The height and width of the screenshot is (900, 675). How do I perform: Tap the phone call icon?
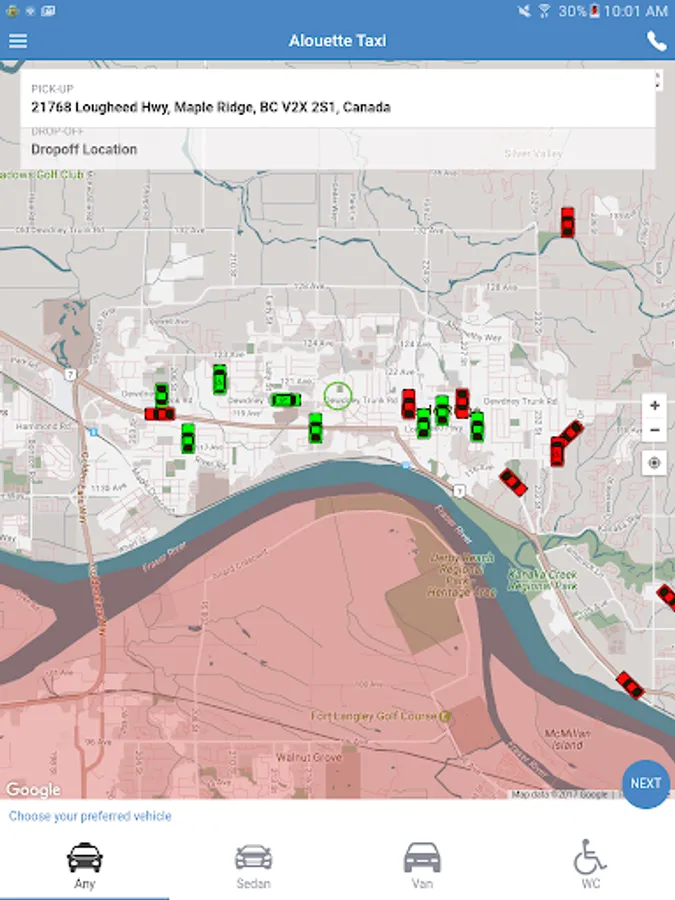pyautogui.click(x=656, y=41)
